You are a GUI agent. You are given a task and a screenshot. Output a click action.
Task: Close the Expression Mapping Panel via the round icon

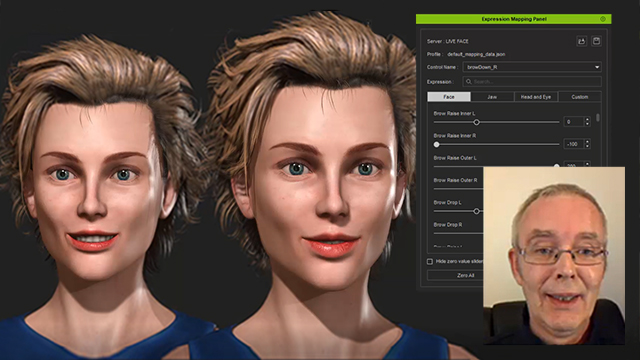click(603, 19)
